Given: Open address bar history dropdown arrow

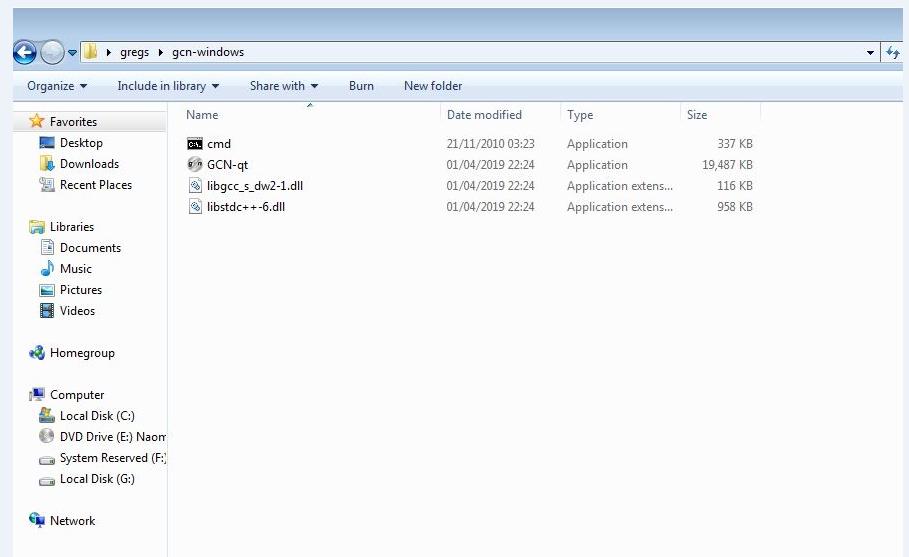Looking at the screenshot, I should (870, 53).
